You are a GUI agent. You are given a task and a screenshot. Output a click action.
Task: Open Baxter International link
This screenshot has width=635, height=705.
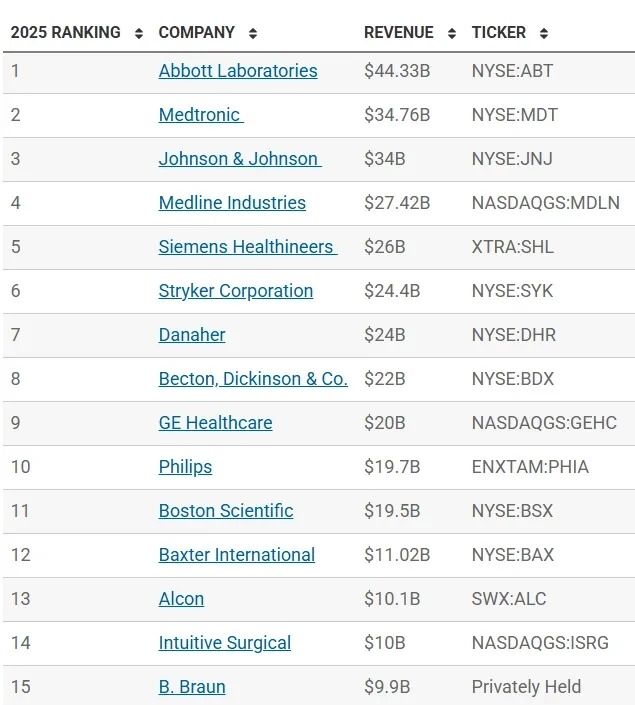(237, 555)
